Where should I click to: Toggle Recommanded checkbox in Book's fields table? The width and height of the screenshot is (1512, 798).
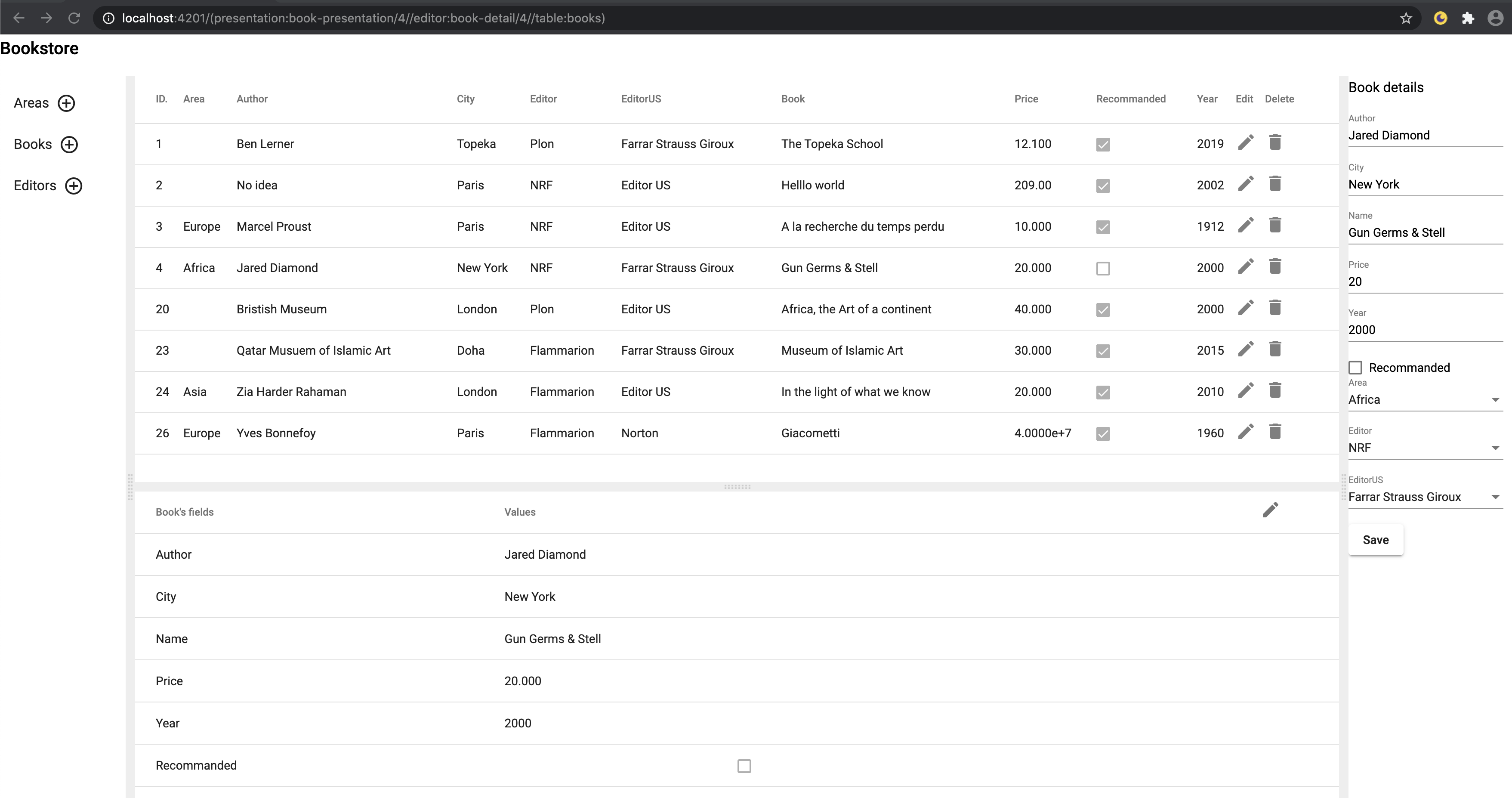744,766
